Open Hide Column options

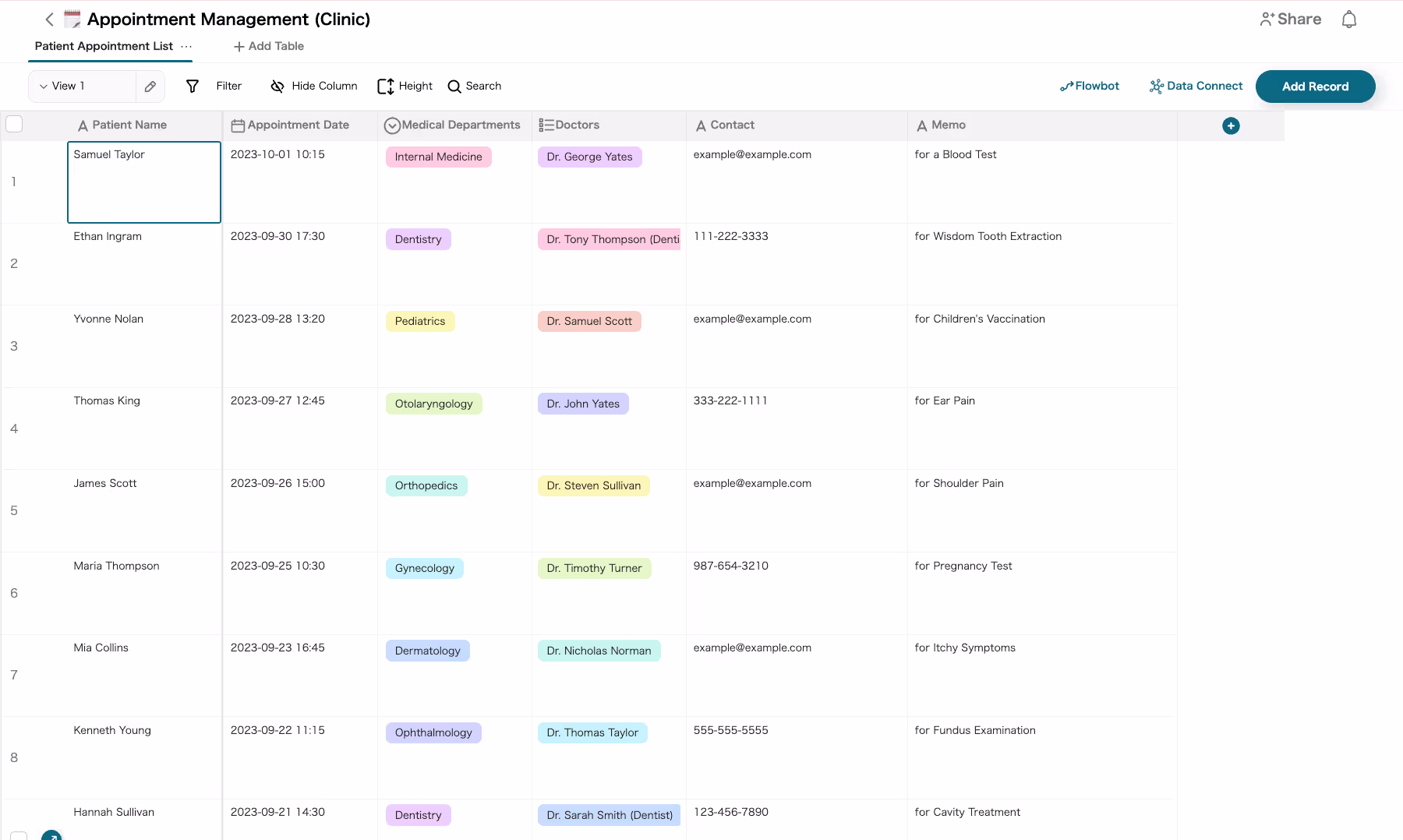point(314,86)
